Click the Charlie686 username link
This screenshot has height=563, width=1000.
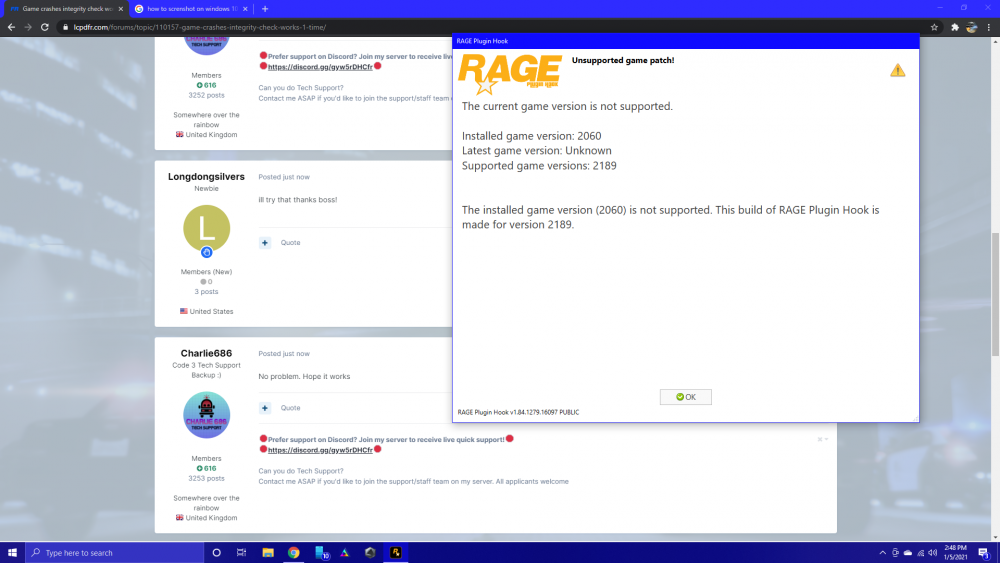(206, 353)
